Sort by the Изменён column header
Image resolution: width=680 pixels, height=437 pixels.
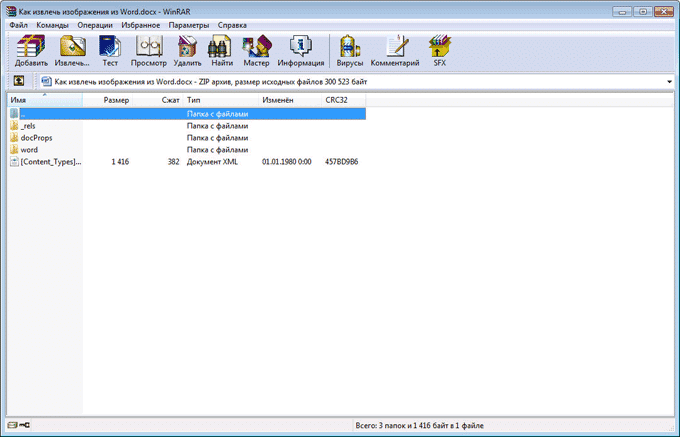(290, 100)
